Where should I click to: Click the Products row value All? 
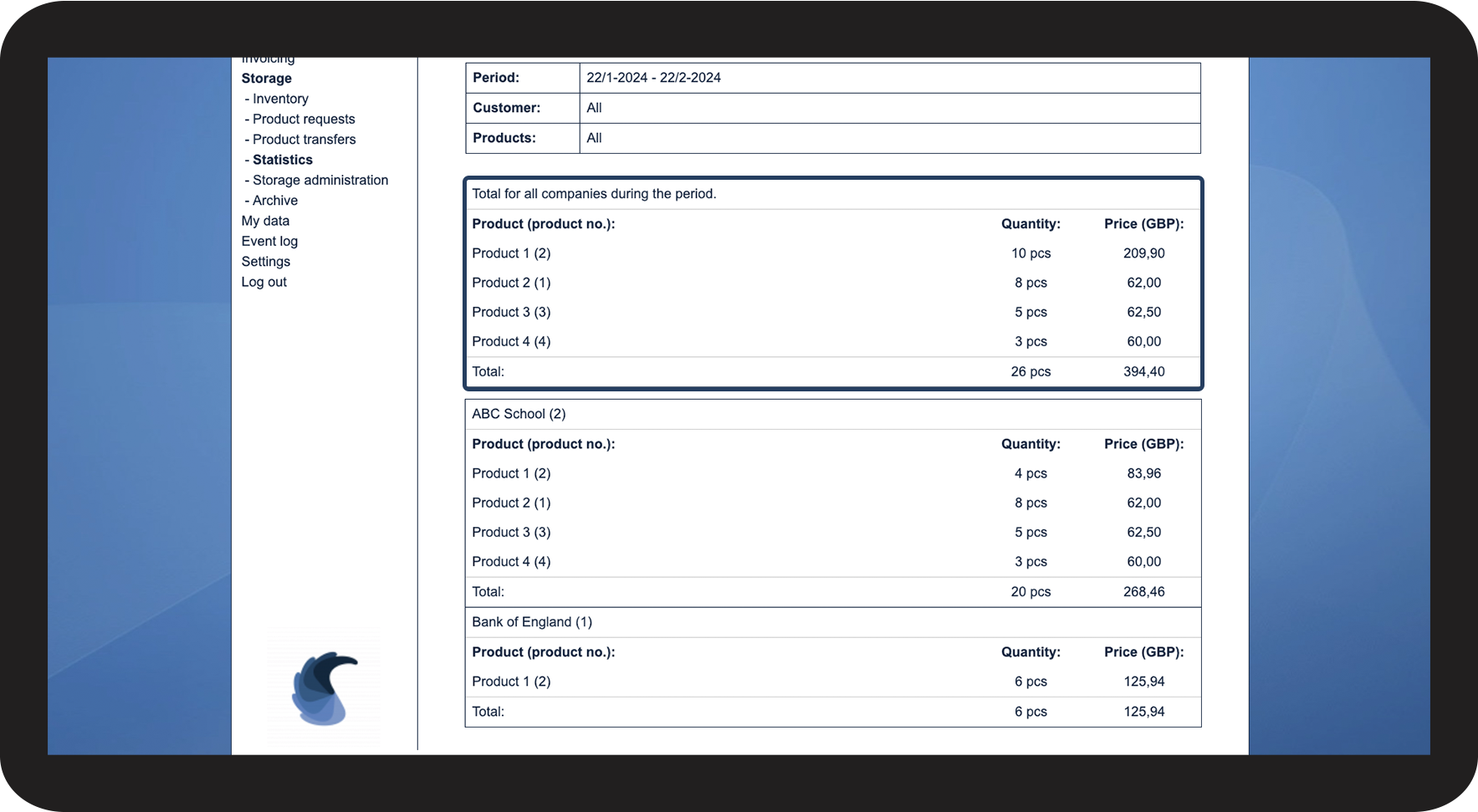594,138
